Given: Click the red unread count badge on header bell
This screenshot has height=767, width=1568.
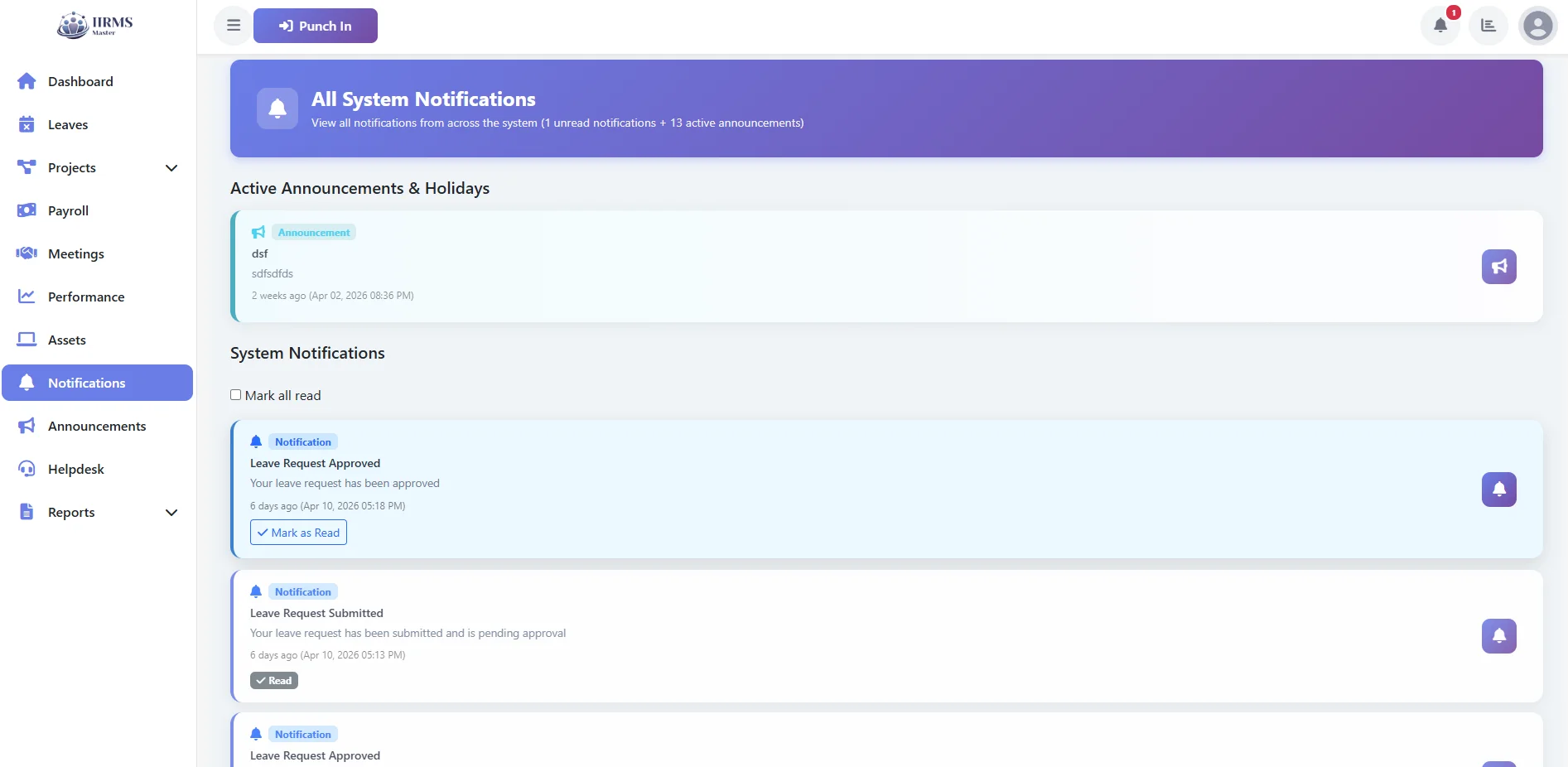Looking at the screenshot, I should (x=1454, y=12).
